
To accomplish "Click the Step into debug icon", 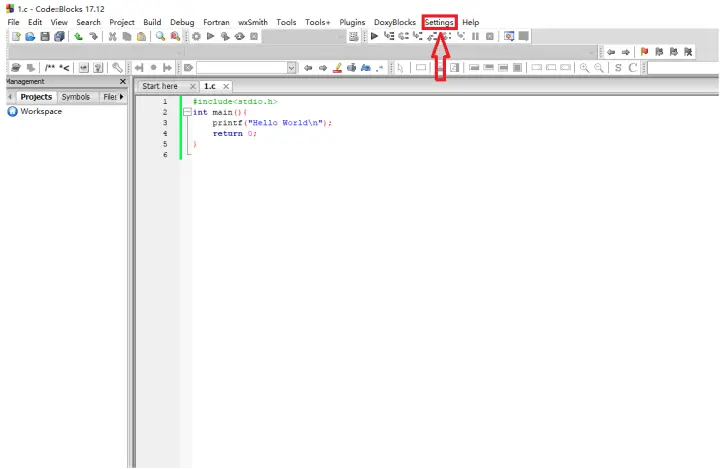I will point(418,36).
